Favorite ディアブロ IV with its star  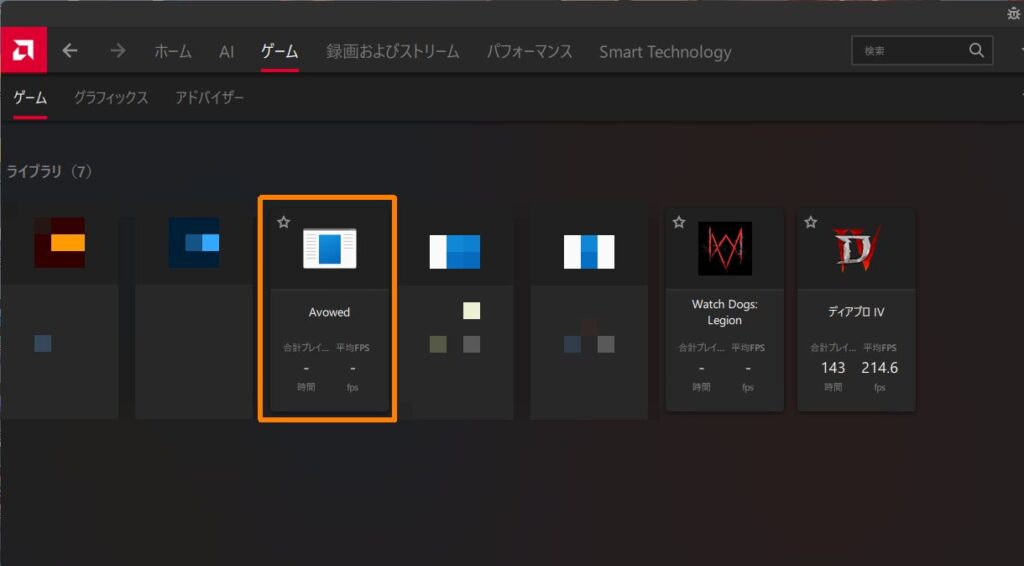[x=811, y=223]
